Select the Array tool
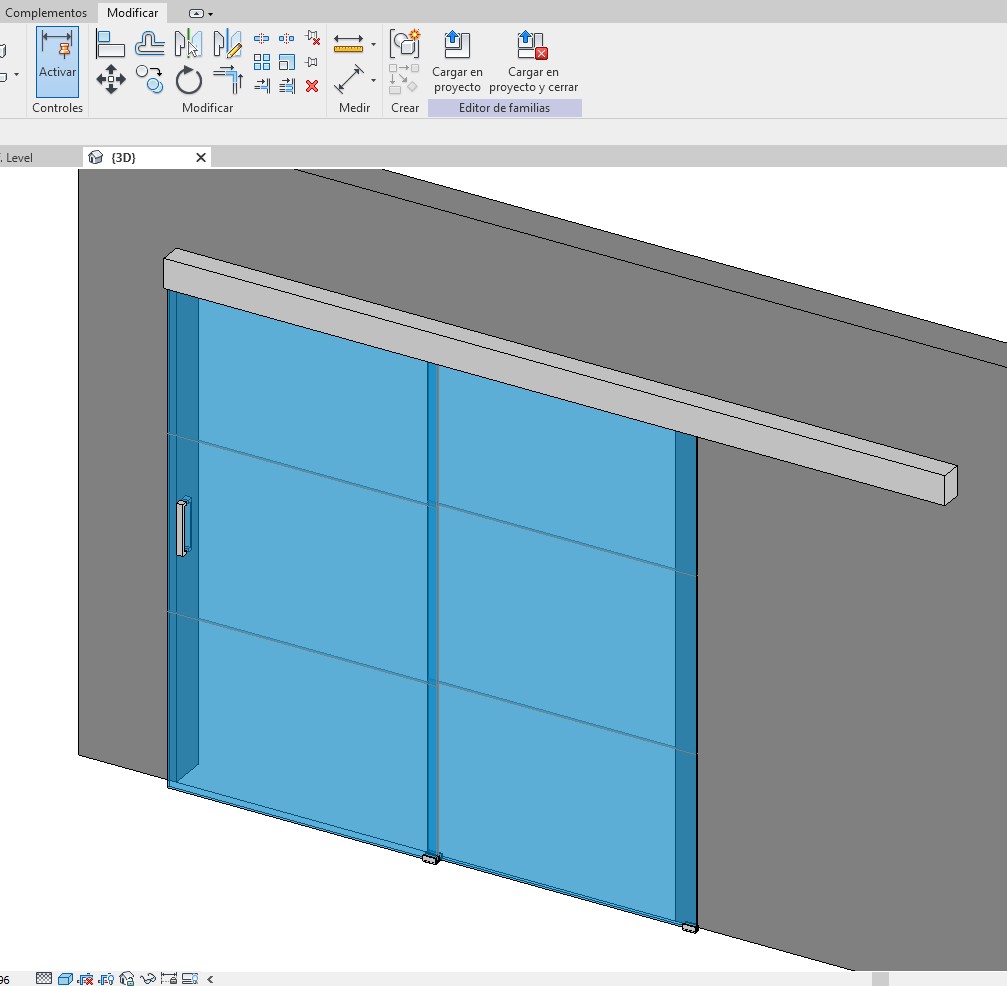 [262, 62]
